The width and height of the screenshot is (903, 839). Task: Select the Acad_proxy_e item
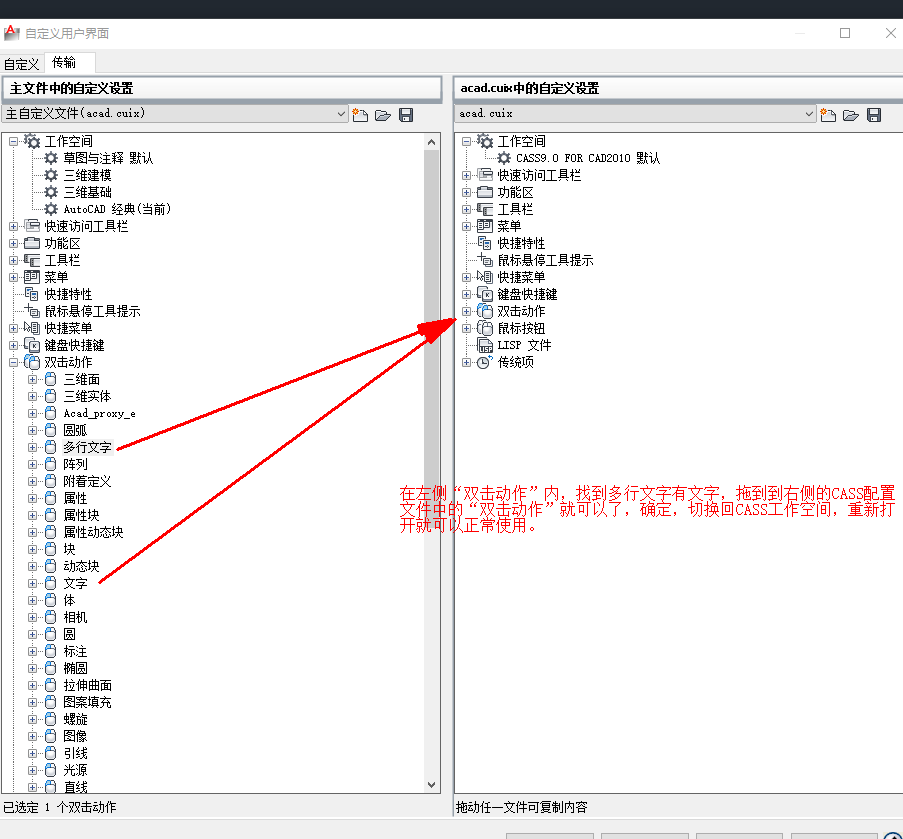[99, 413]
